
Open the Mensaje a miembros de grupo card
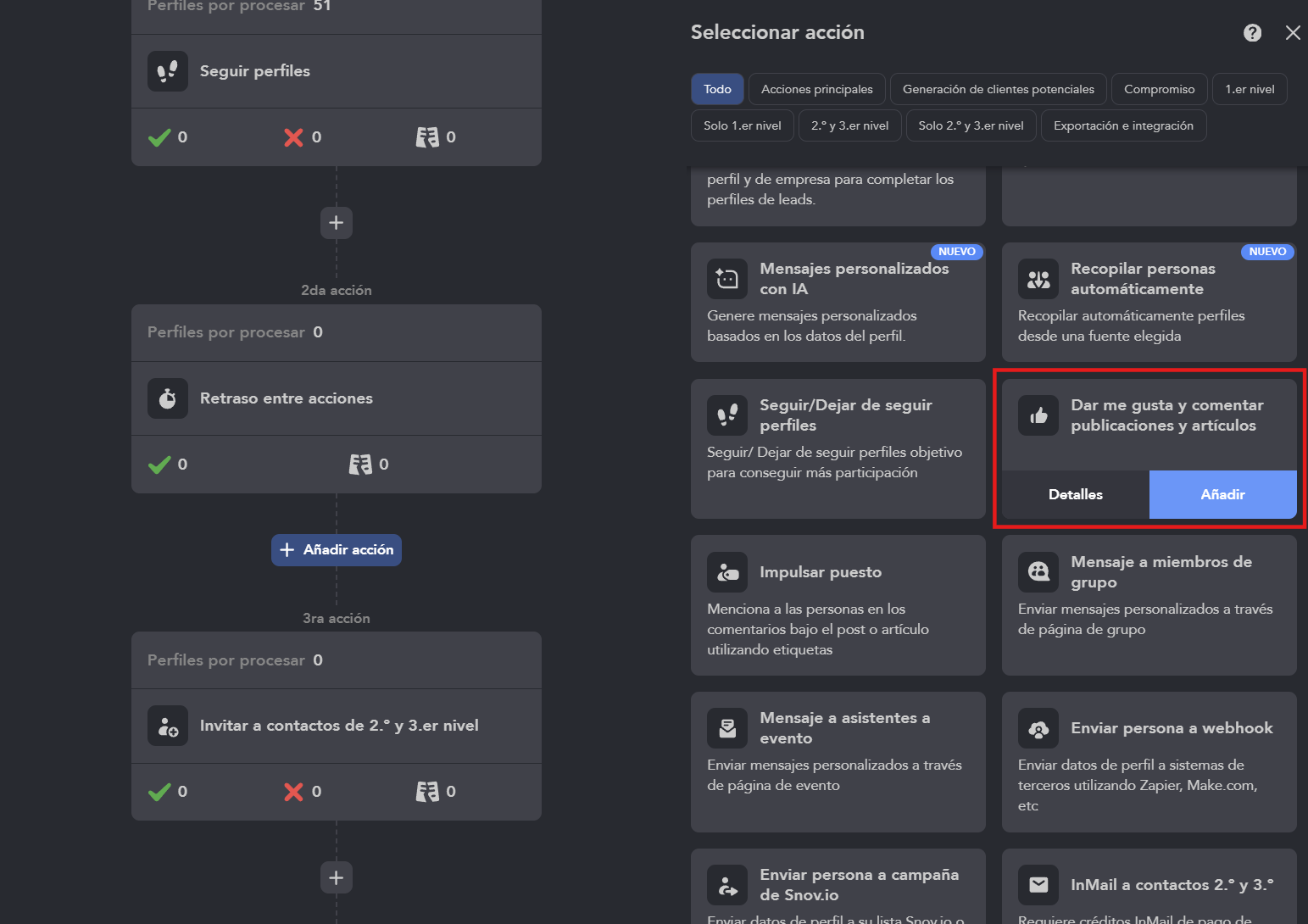click(x=1149, y=605)
